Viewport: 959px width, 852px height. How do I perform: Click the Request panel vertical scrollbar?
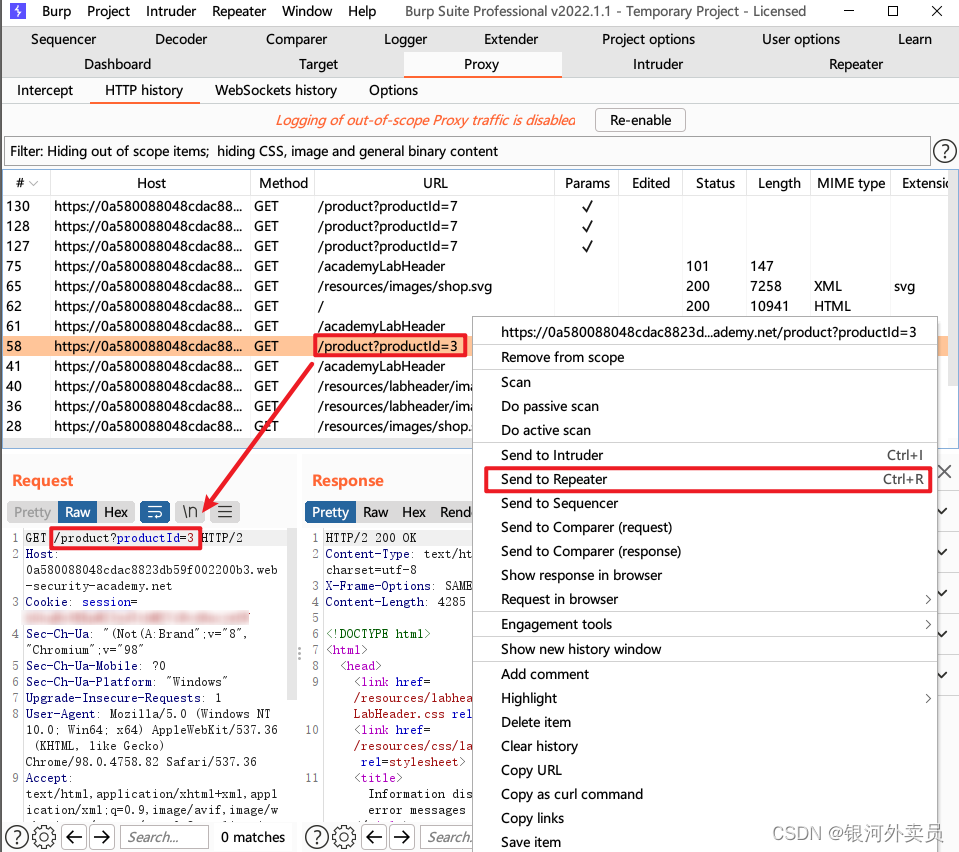pos(292,615)
